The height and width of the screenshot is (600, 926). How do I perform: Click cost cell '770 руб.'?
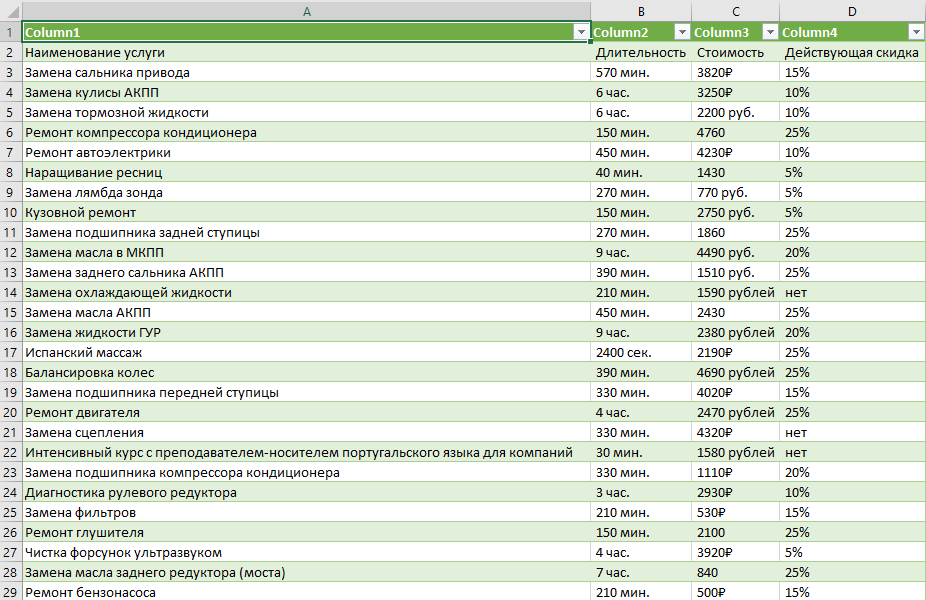[735, 193]
